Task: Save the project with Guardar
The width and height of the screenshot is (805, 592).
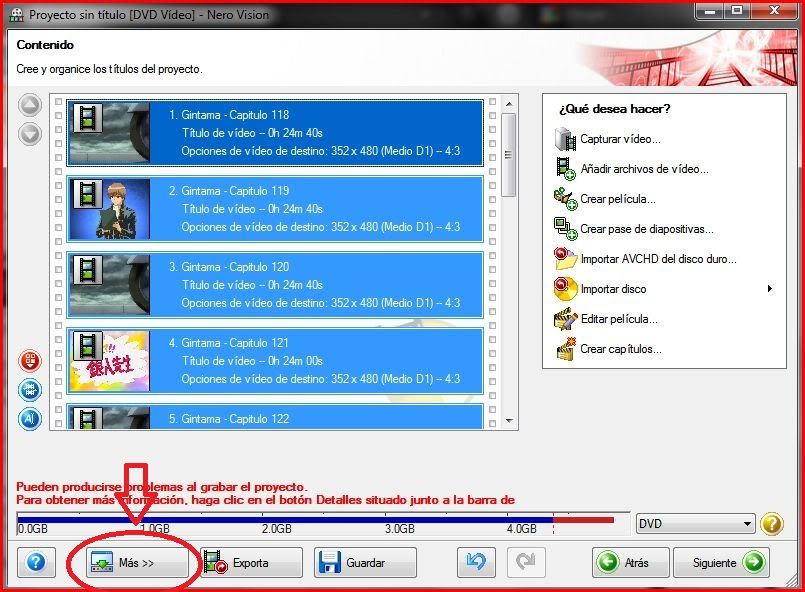Action: coord(365,563)
